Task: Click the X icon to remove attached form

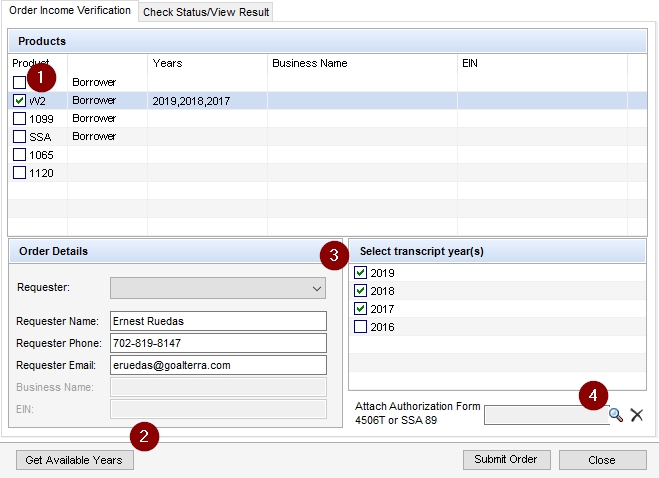Action: [637, 415]
